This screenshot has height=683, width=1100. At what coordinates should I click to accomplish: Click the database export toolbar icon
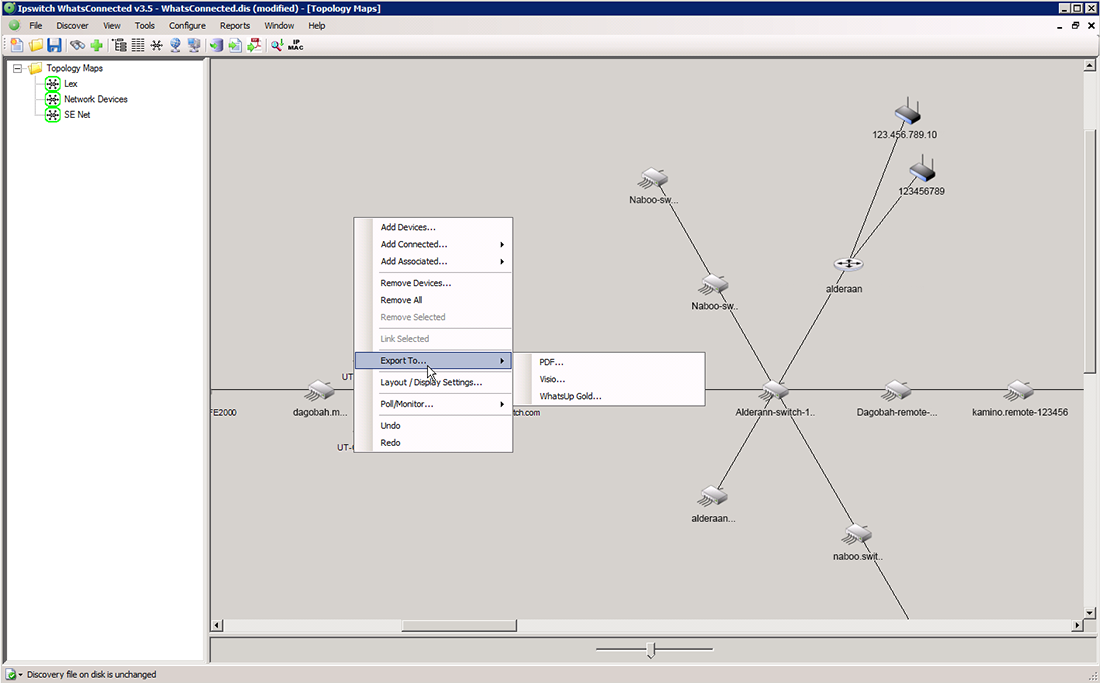pos(216,46)
